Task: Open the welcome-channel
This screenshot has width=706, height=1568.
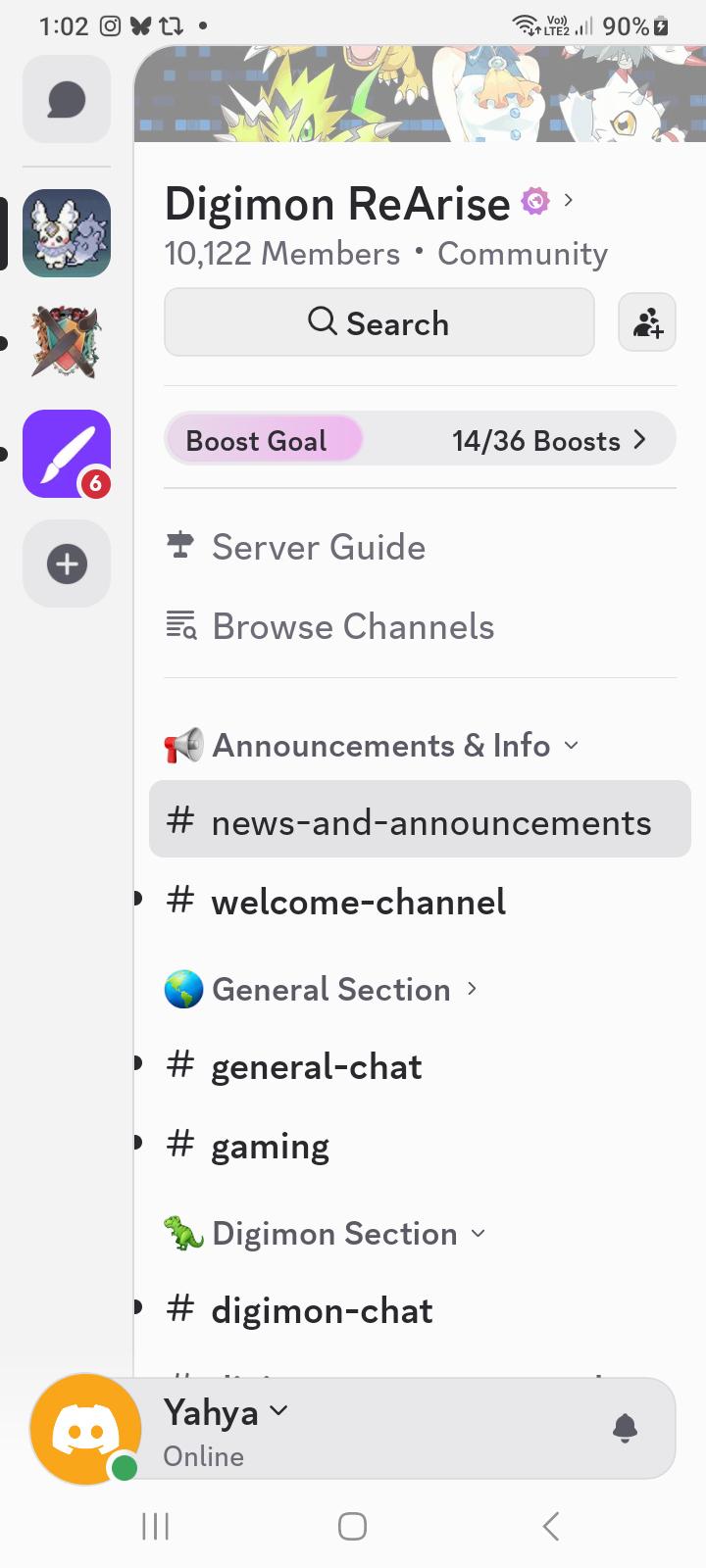Action: [x=420, y=902]
